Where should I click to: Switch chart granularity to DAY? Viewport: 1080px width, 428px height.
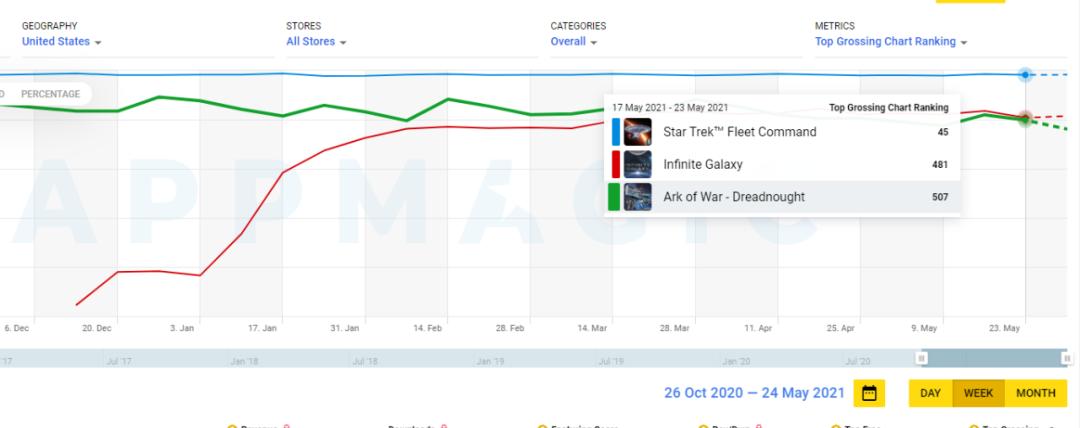[930, 393]
